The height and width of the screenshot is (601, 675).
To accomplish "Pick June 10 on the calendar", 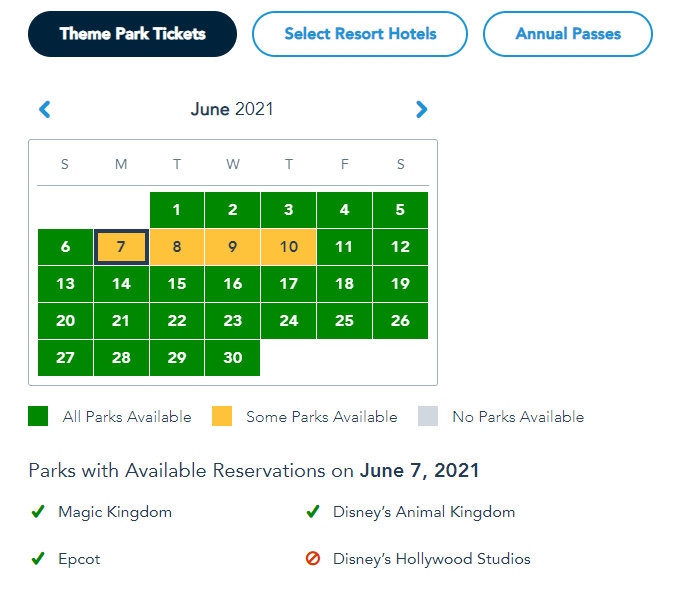I will 288,247.
